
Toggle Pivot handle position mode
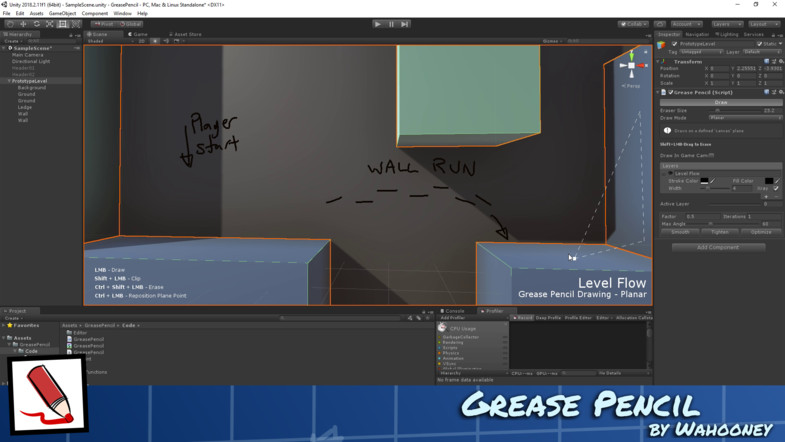[104, 24]
